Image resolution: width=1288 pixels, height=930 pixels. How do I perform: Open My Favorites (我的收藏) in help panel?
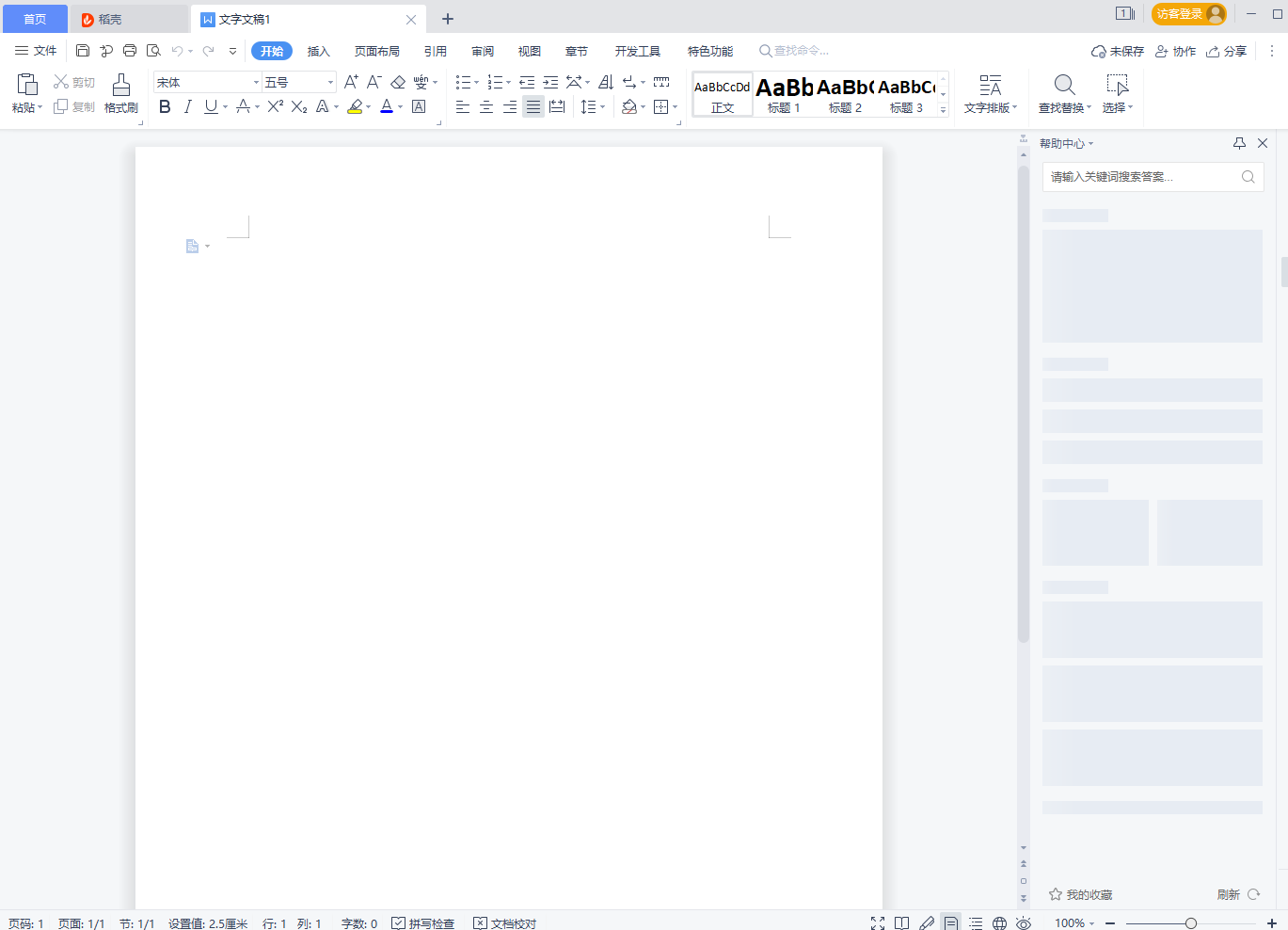pyautogui.click(x=1081, y=894)
